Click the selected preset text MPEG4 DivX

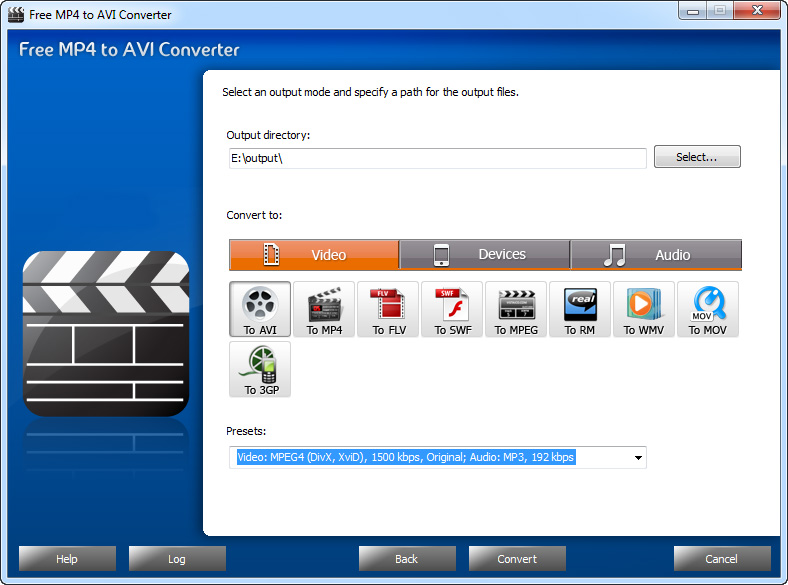406,457
